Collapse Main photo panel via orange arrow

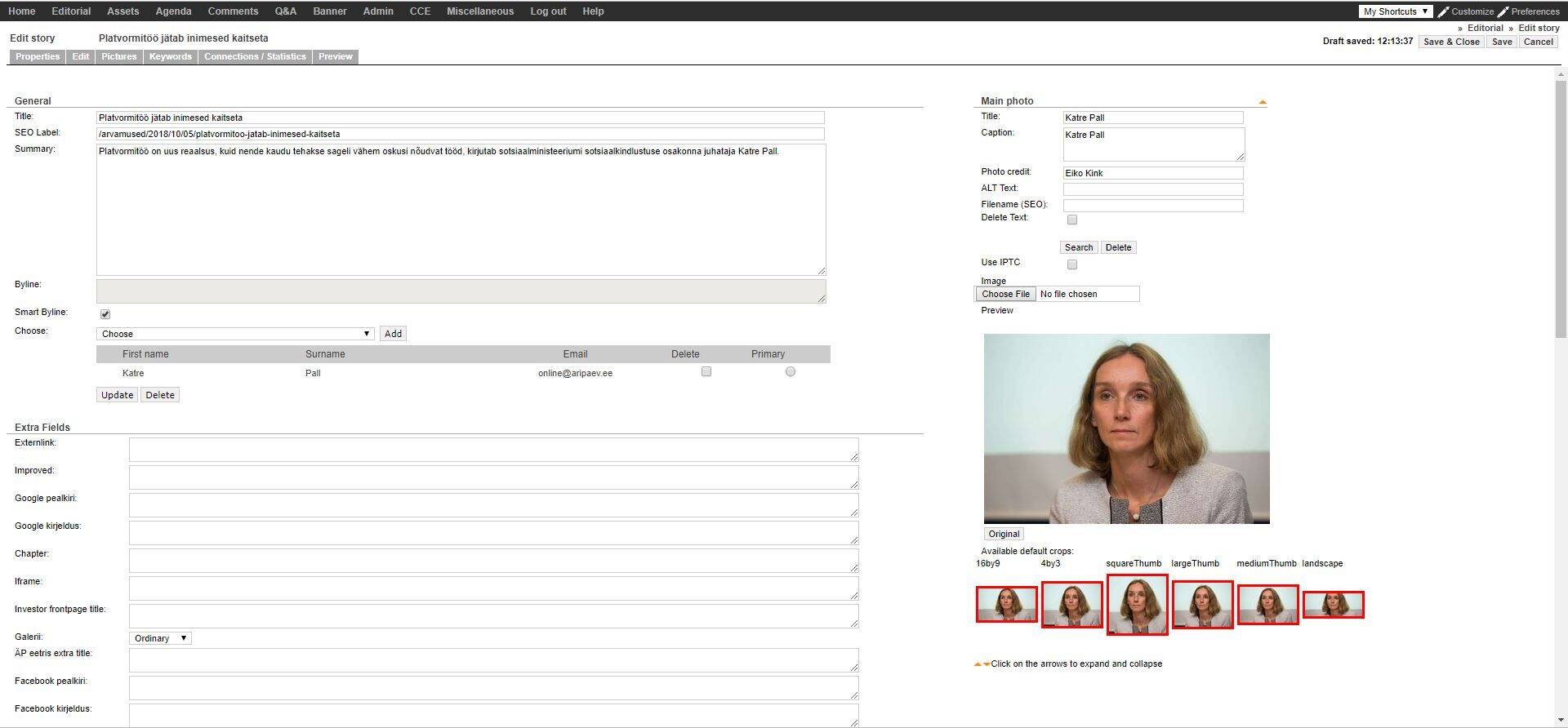pyautogui.click(x=1262, y=102)
